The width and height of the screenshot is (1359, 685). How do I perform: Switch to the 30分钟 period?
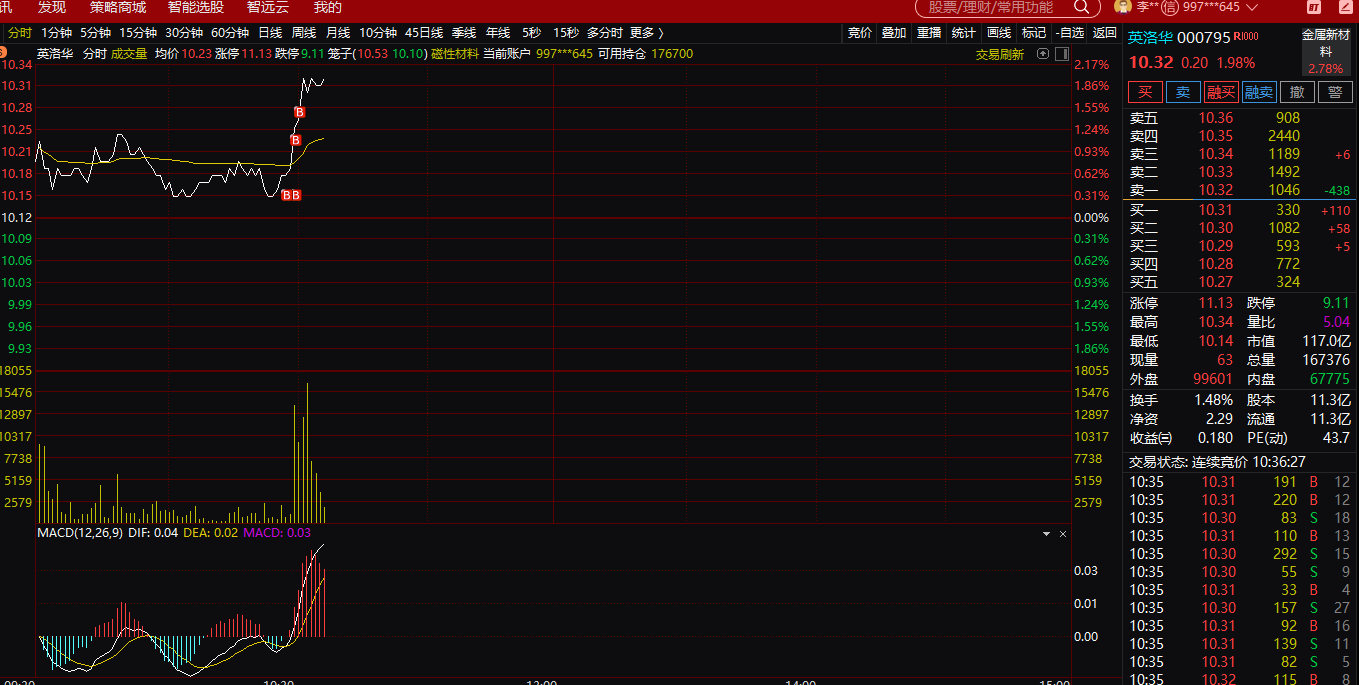click(184, 33)
